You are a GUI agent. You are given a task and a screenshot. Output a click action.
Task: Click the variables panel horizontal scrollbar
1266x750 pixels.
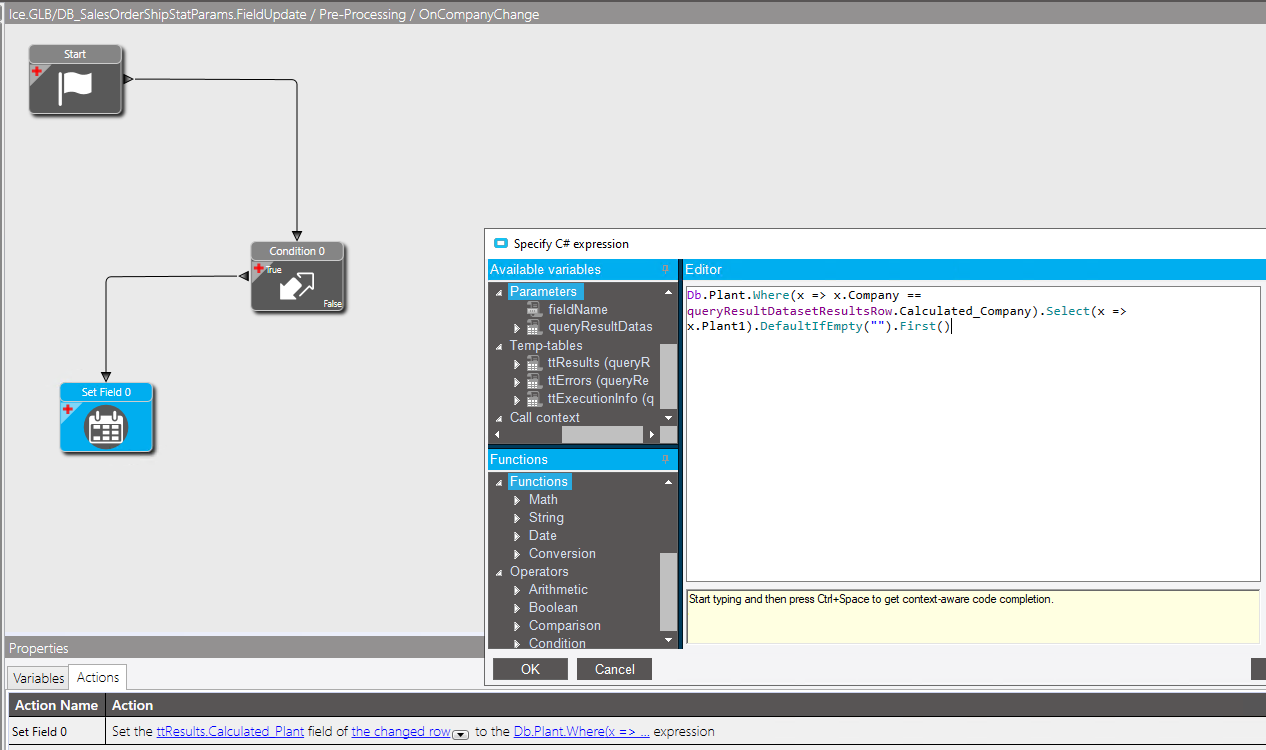point(602,435)
